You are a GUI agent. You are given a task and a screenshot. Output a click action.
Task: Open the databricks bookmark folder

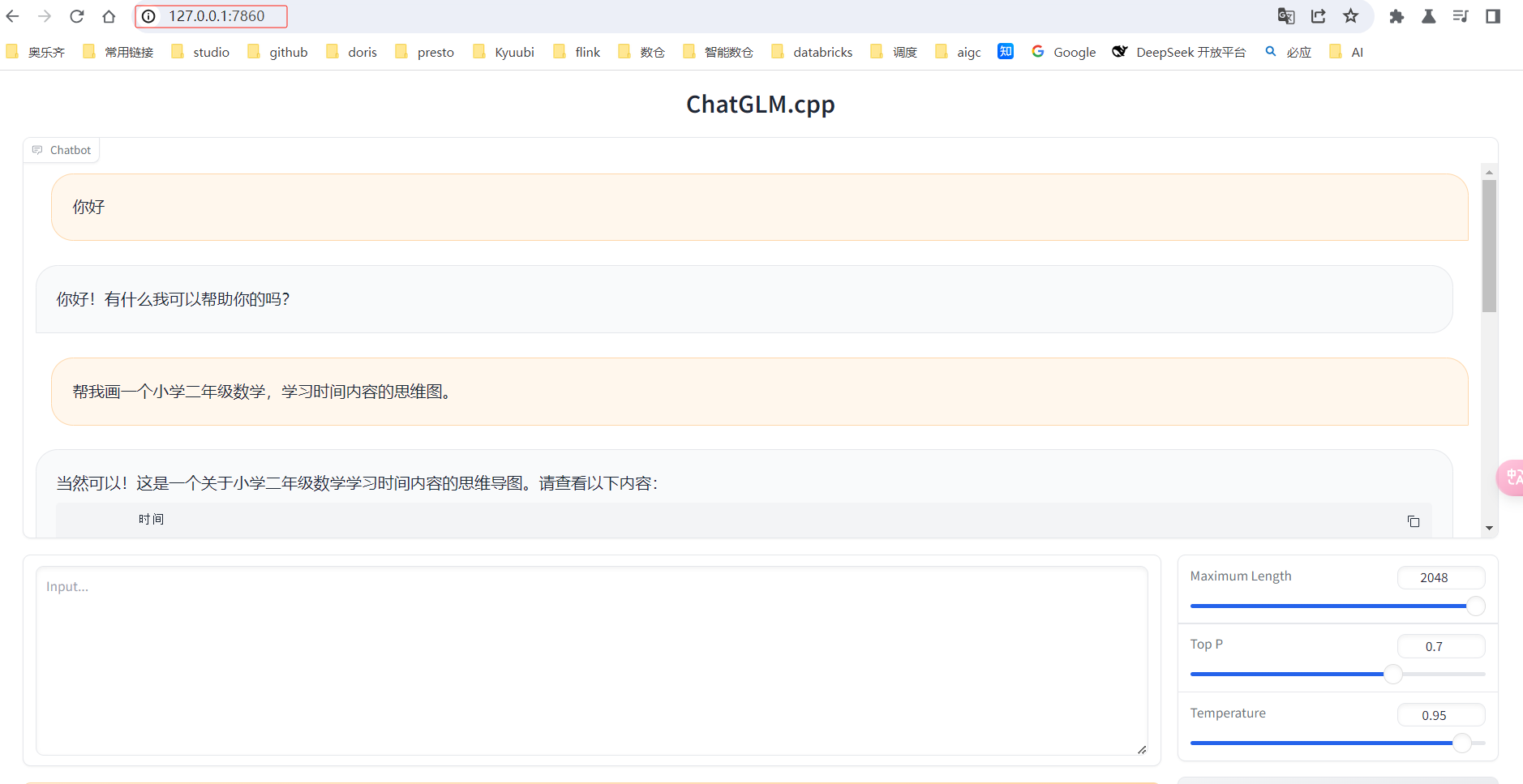click(812, 52)
